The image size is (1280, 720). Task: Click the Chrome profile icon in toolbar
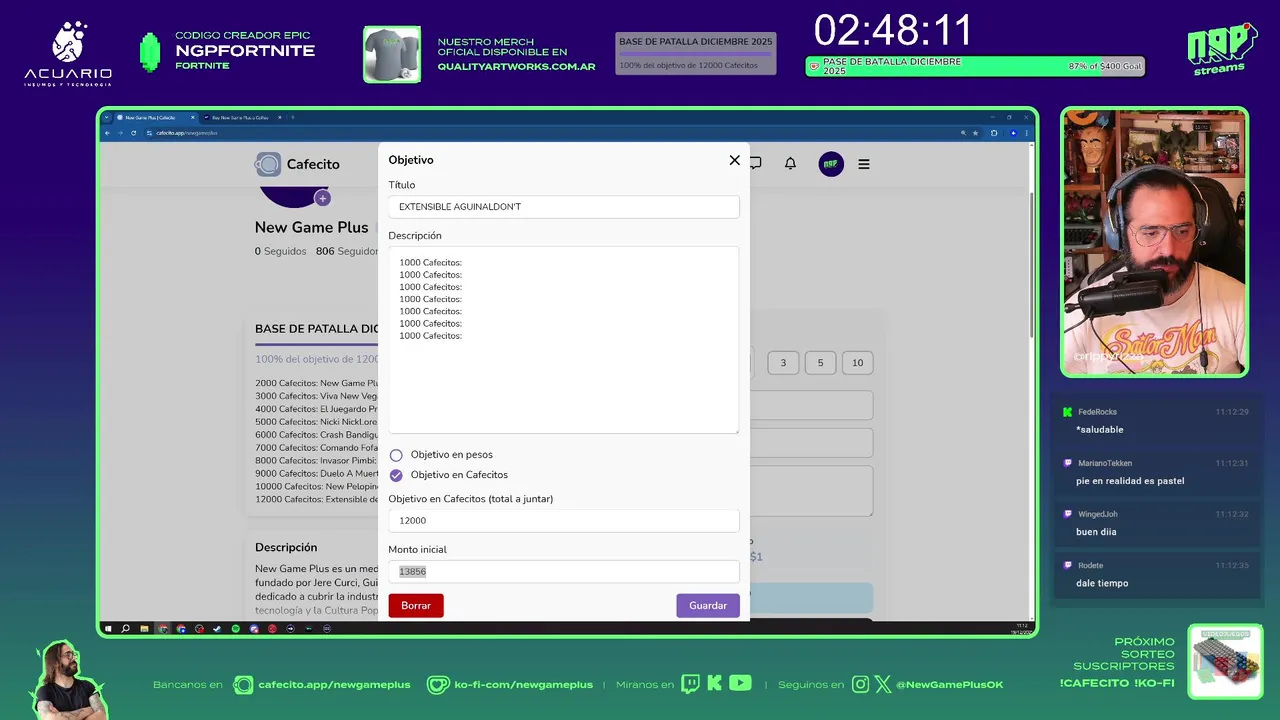pos(1013,133)
